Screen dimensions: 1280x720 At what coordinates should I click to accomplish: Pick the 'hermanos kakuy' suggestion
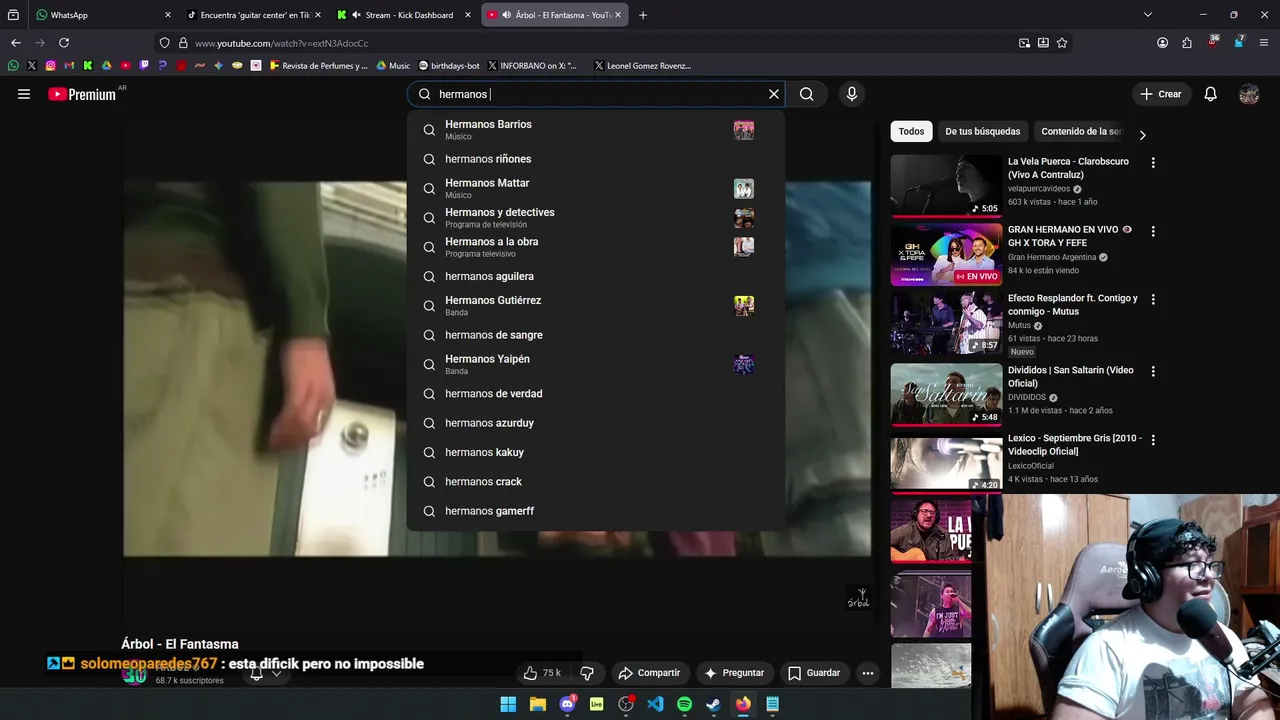tap(595, 452)
